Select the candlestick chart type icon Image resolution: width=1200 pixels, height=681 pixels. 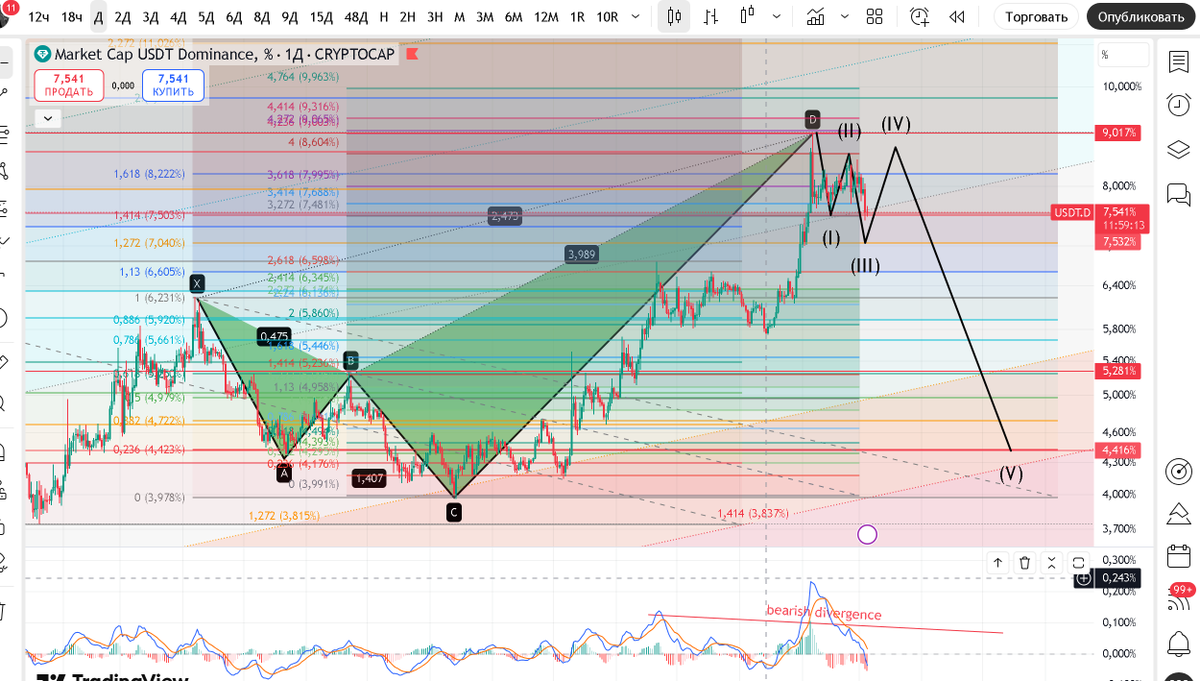coord(674,16)
